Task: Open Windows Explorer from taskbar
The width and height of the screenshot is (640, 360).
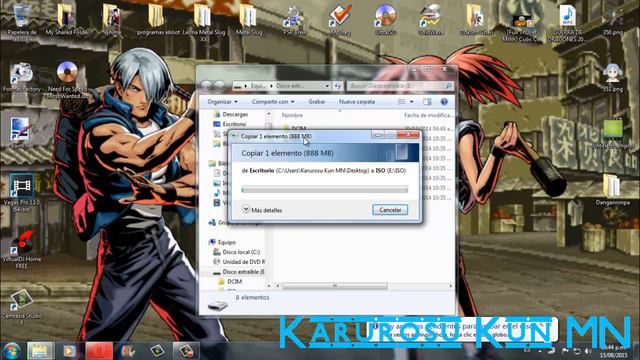Action: click(40, 351)
